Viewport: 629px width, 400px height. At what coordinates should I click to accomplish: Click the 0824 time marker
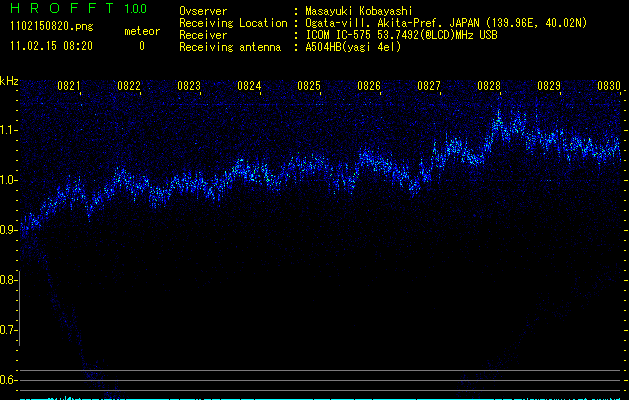(x=249, y=86)
